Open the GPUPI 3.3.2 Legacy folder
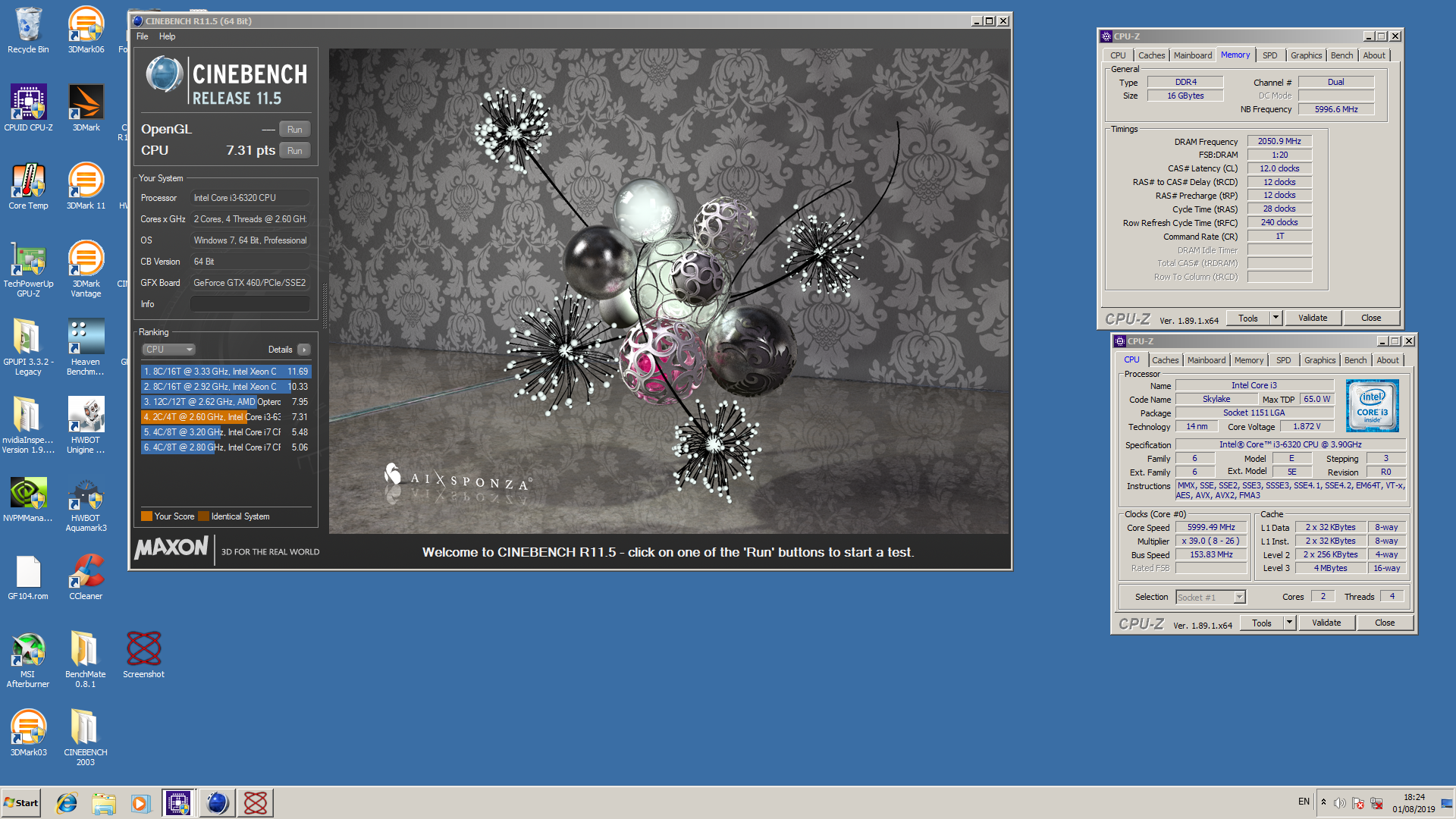 coord(28,347)
